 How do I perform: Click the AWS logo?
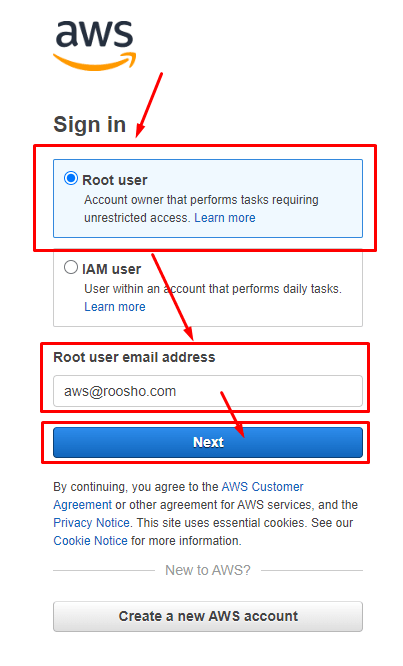tap(94, 45)
